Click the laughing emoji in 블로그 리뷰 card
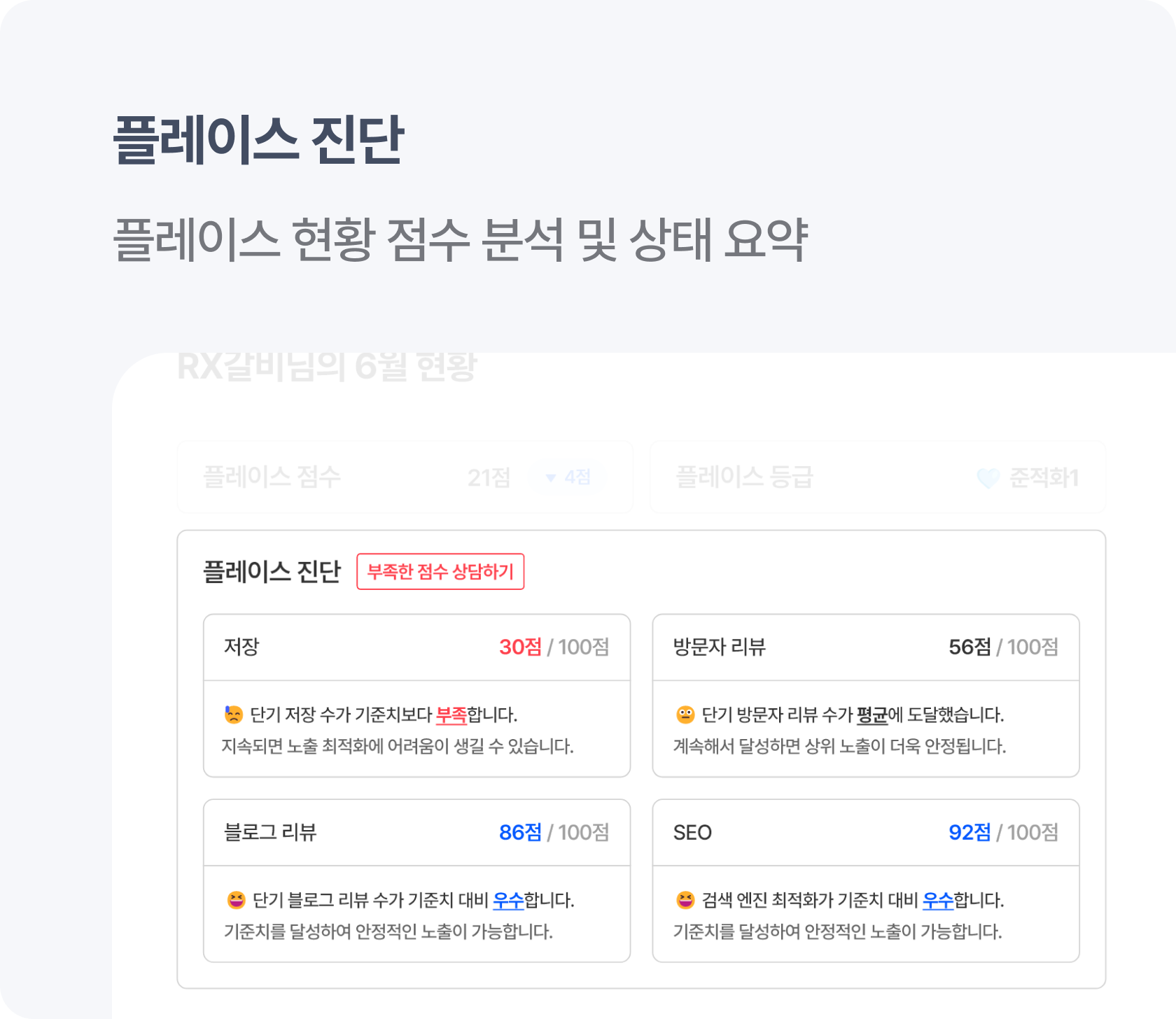1176x1019 pixels. (x=237, y=900)
